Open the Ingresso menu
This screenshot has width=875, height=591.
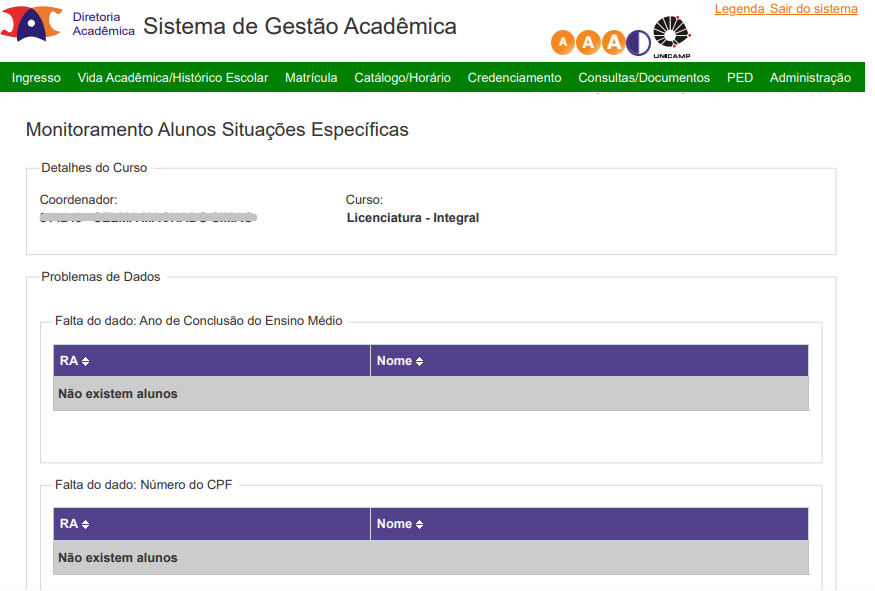[x=36, y=78]
